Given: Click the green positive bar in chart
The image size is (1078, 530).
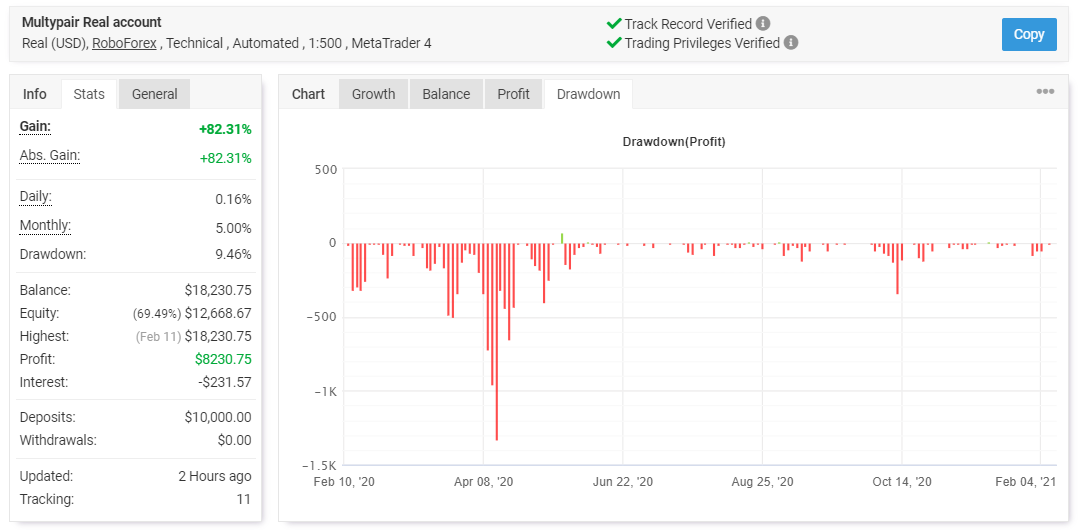Looking at the screenshot, I should click(x=562, y=238).
